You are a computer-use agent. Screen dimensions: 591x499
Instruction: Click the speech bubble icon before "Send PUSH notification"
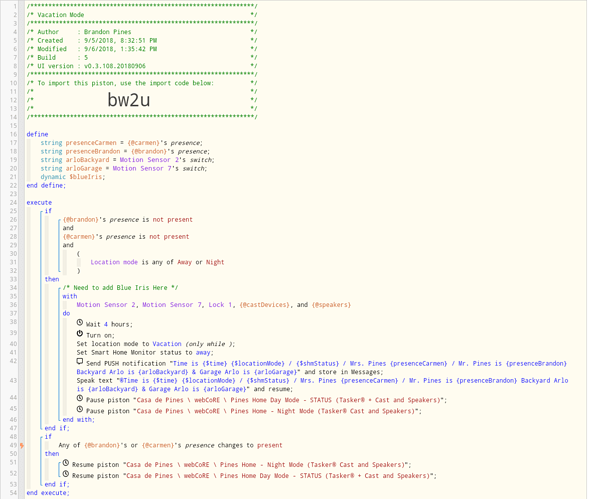(x=80, y=361)
